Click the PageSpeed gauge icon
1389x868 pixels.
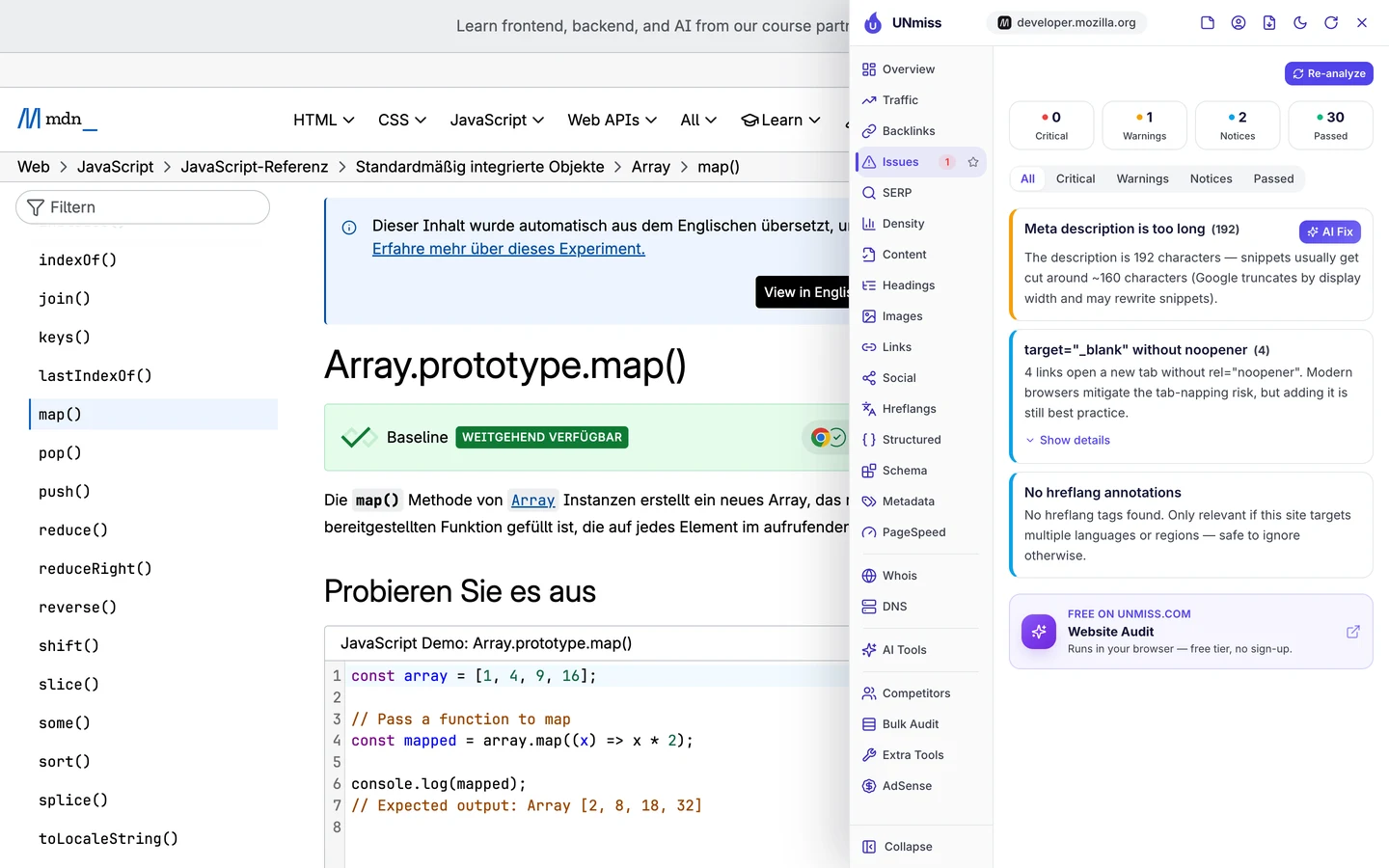pyautogui.click(x=869, y=532)
